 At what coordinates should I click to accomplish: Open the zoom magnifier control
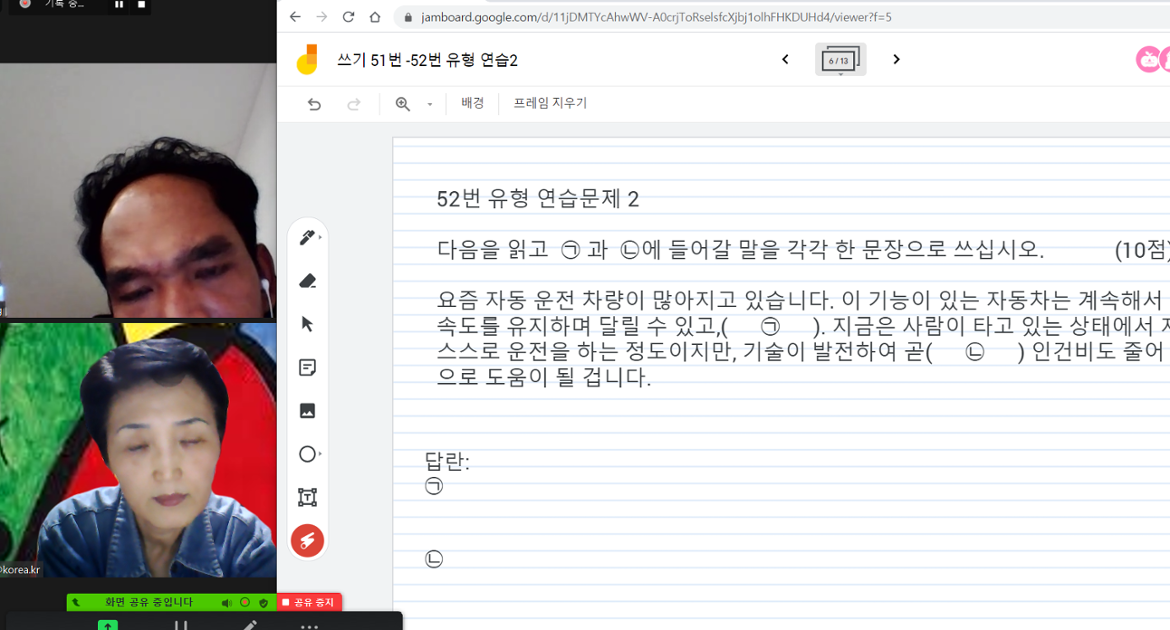tap(403, 104)
